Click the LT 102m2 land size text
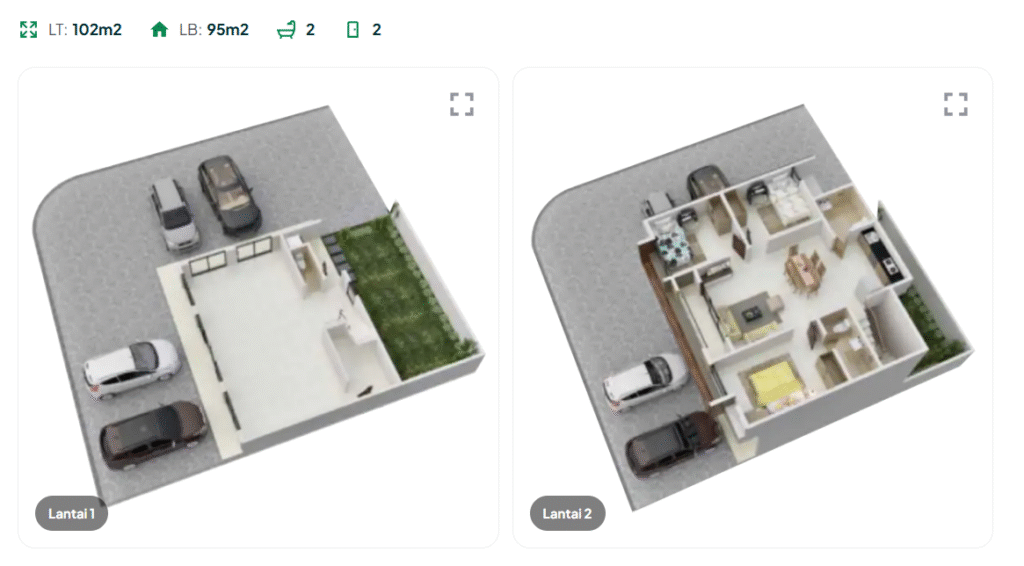 click(x=85, y=29)
